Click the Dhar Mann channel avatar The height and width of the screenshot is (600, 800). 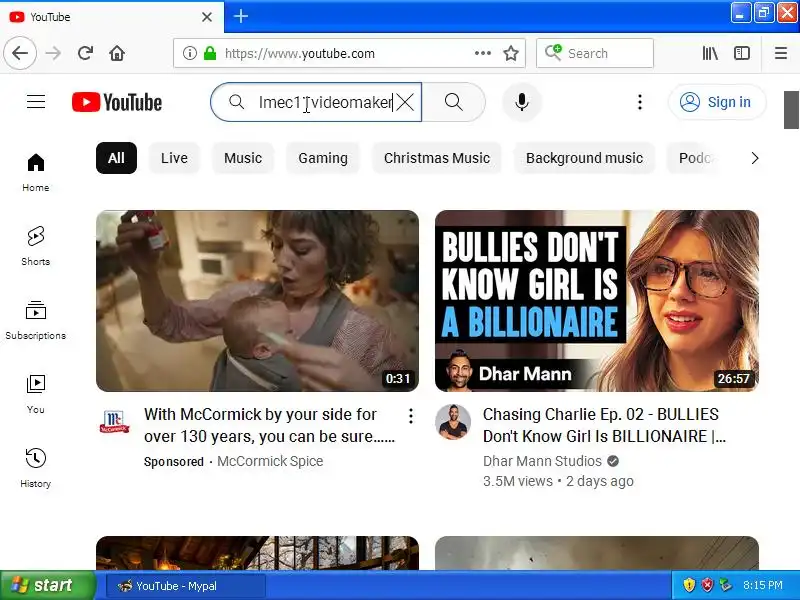pos(453,422)
